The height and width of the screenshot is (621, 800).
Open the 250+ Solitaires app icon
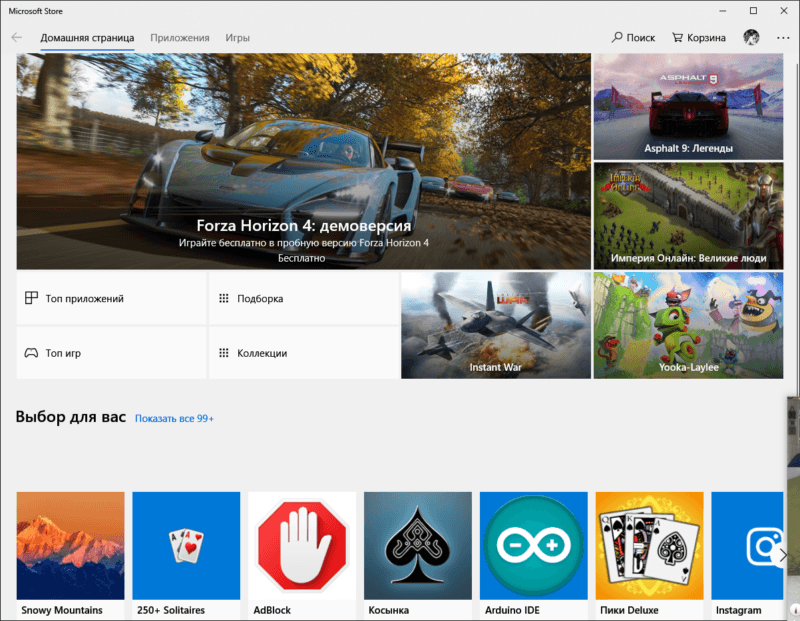pos(186,545)
